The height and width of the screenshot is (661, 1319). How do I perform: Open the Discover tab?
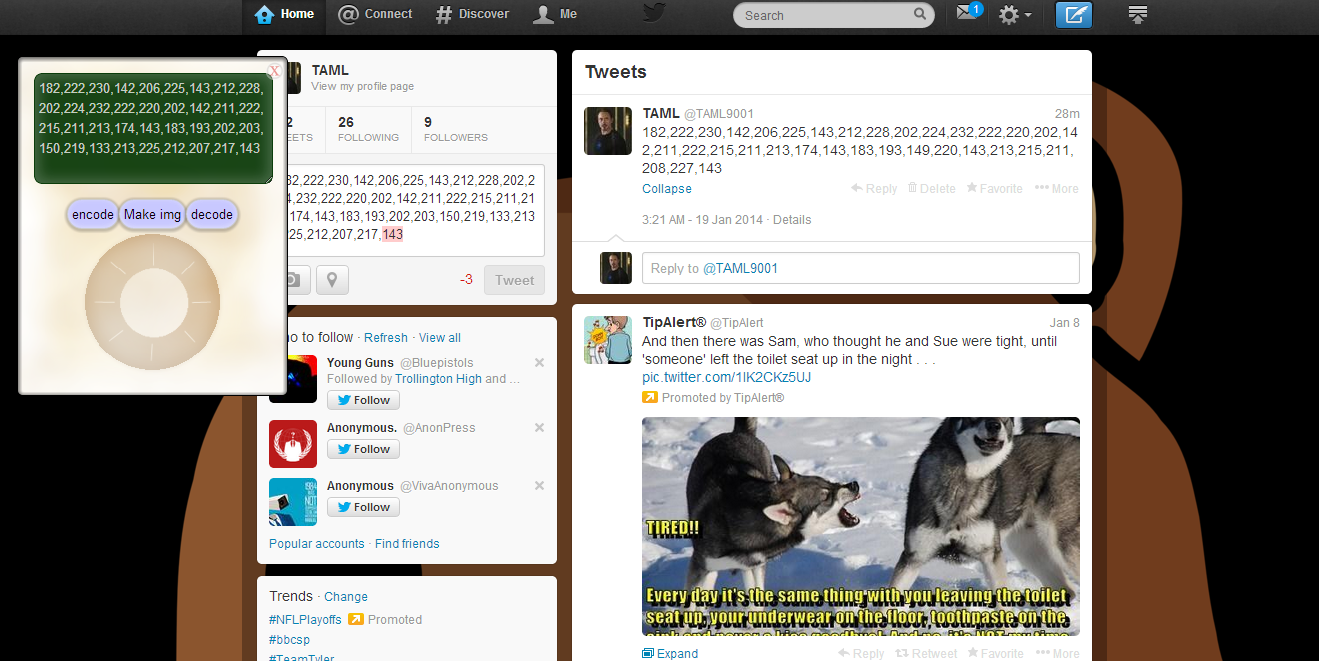tap(473, 14)
